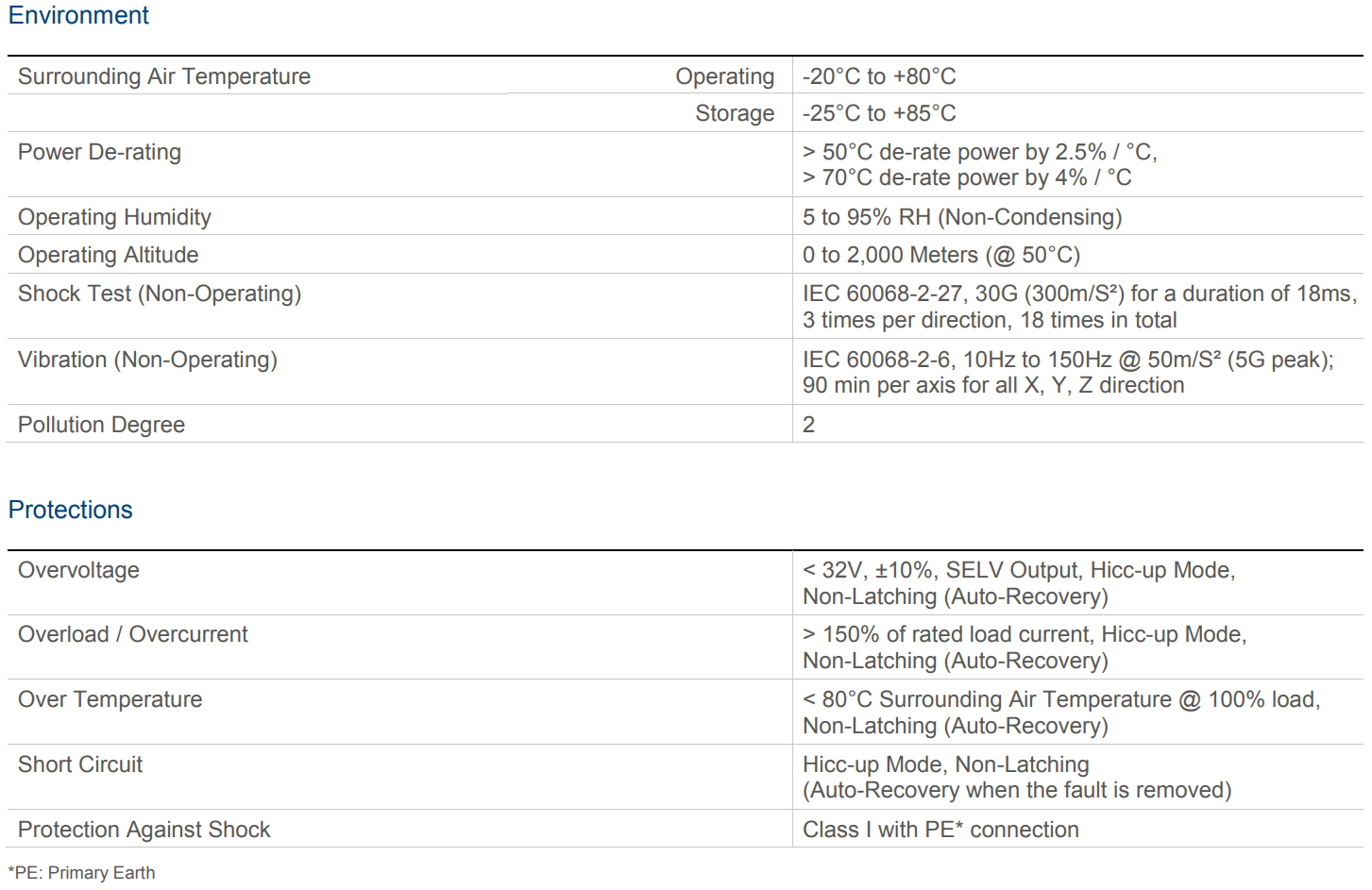Click the 5 to 95% RH value
Image resolution: width=1372 pixels, height=890 pixels.
point(962,217)
